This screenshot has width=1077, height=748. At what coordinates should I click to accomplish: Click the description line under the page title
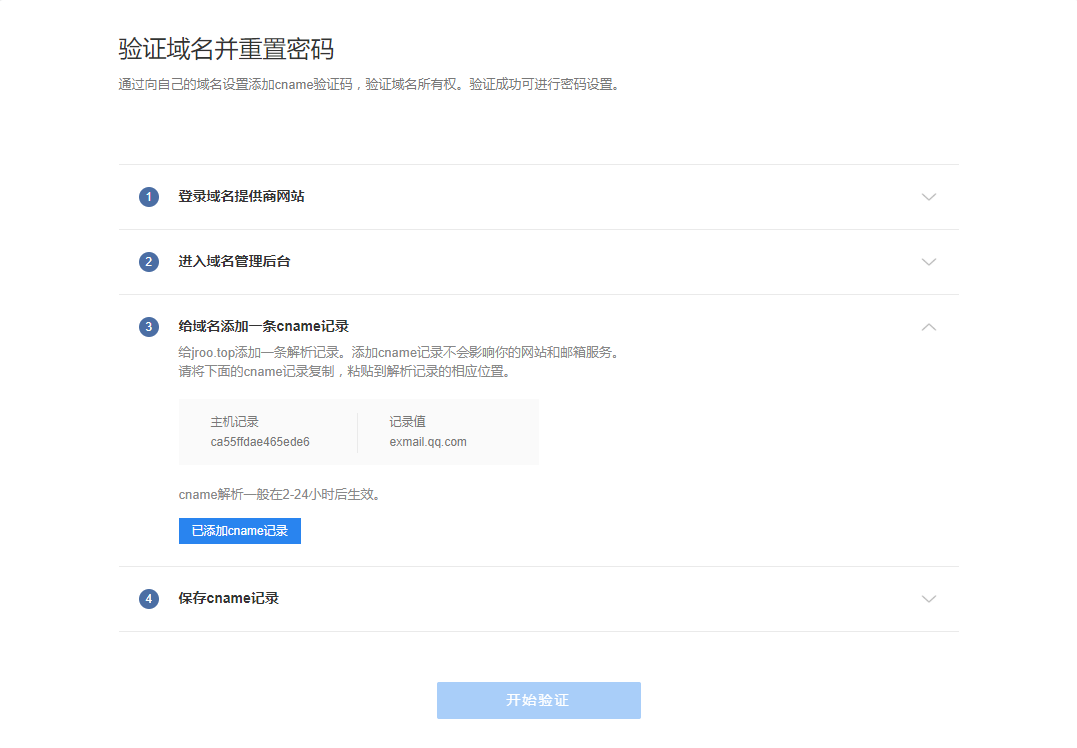[369, 84]
